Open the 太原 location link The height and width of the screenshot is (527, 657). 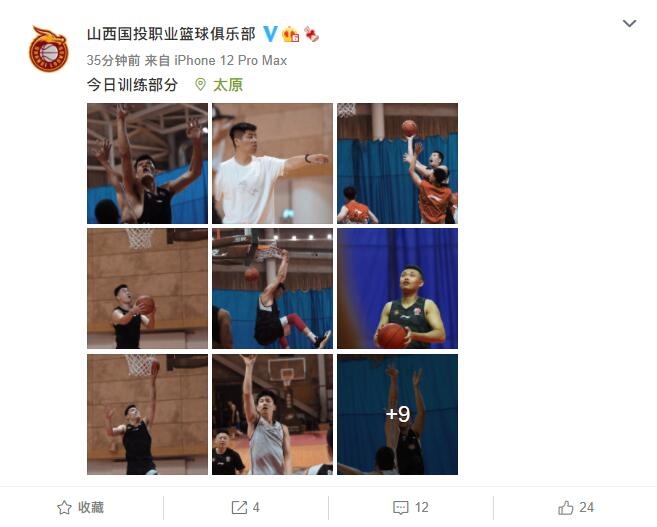click(228, 85)
